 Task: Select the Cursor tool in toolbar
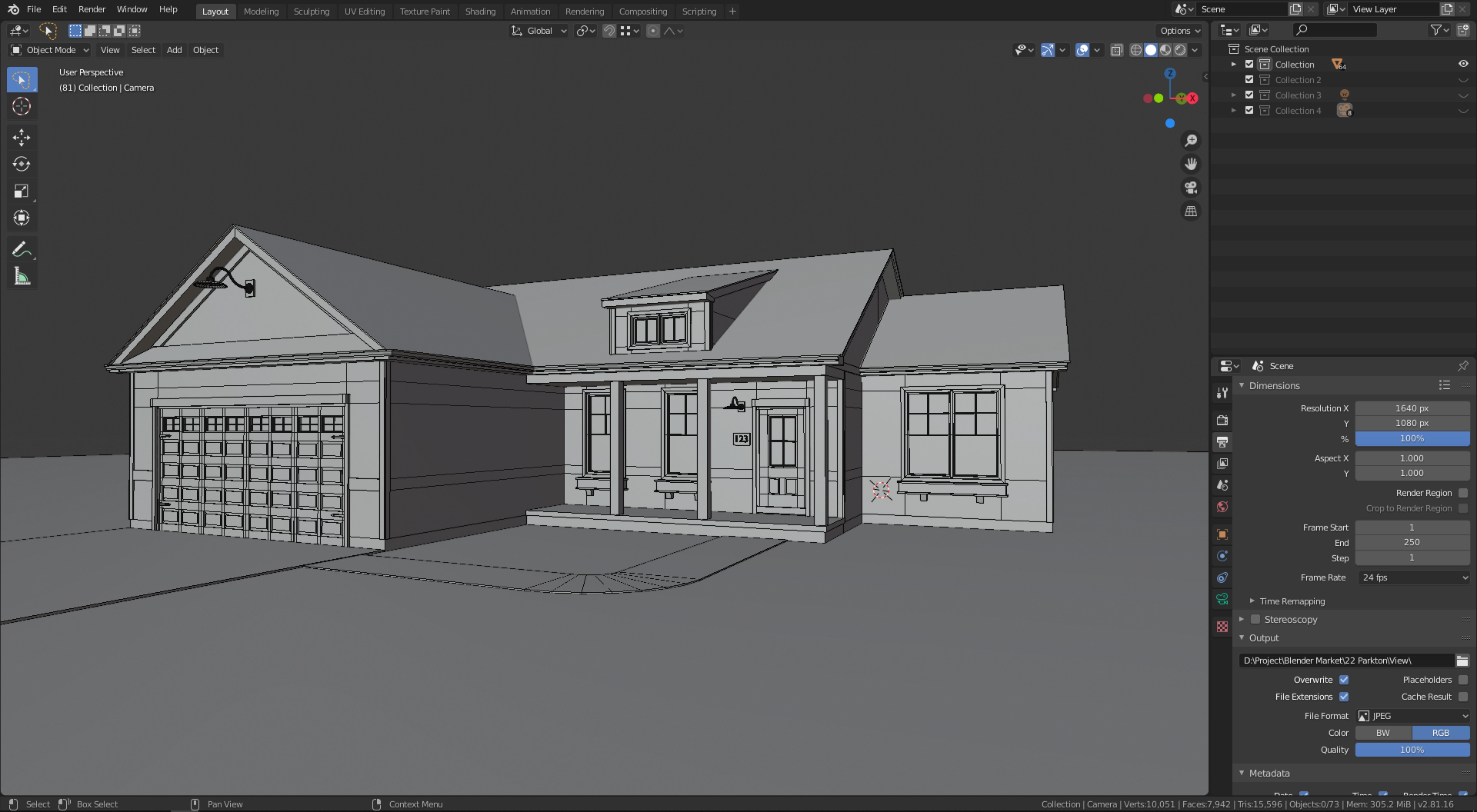[22, 107]
